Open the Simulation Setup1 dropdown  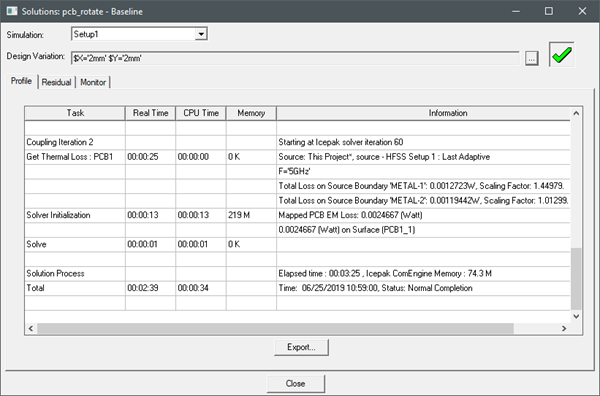point(201,34)
